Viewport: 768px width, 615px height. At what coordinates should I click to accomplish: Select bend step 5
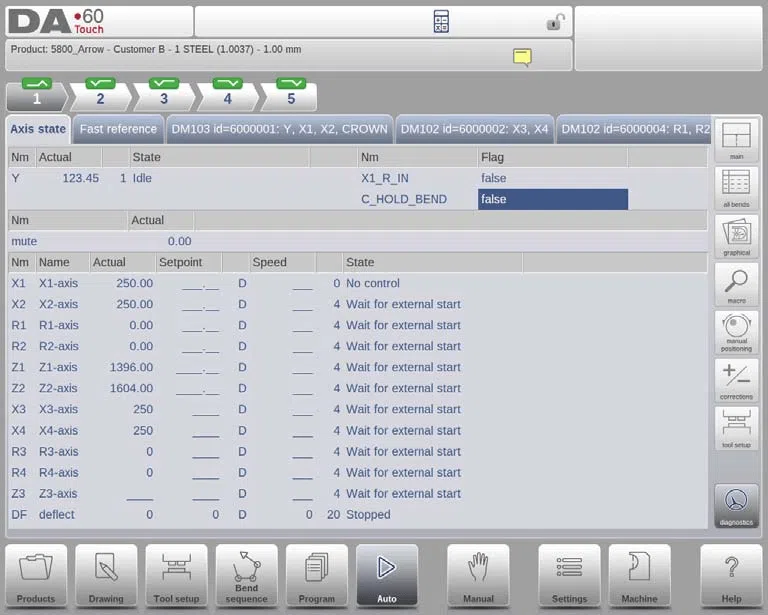coord(290,96)
